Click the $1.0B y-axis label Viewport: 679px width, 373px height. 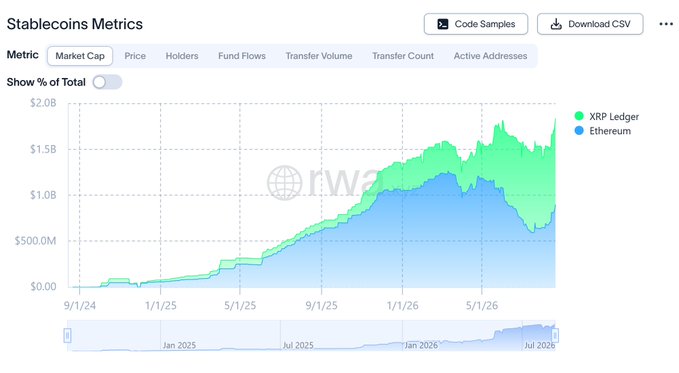(43, 195)
